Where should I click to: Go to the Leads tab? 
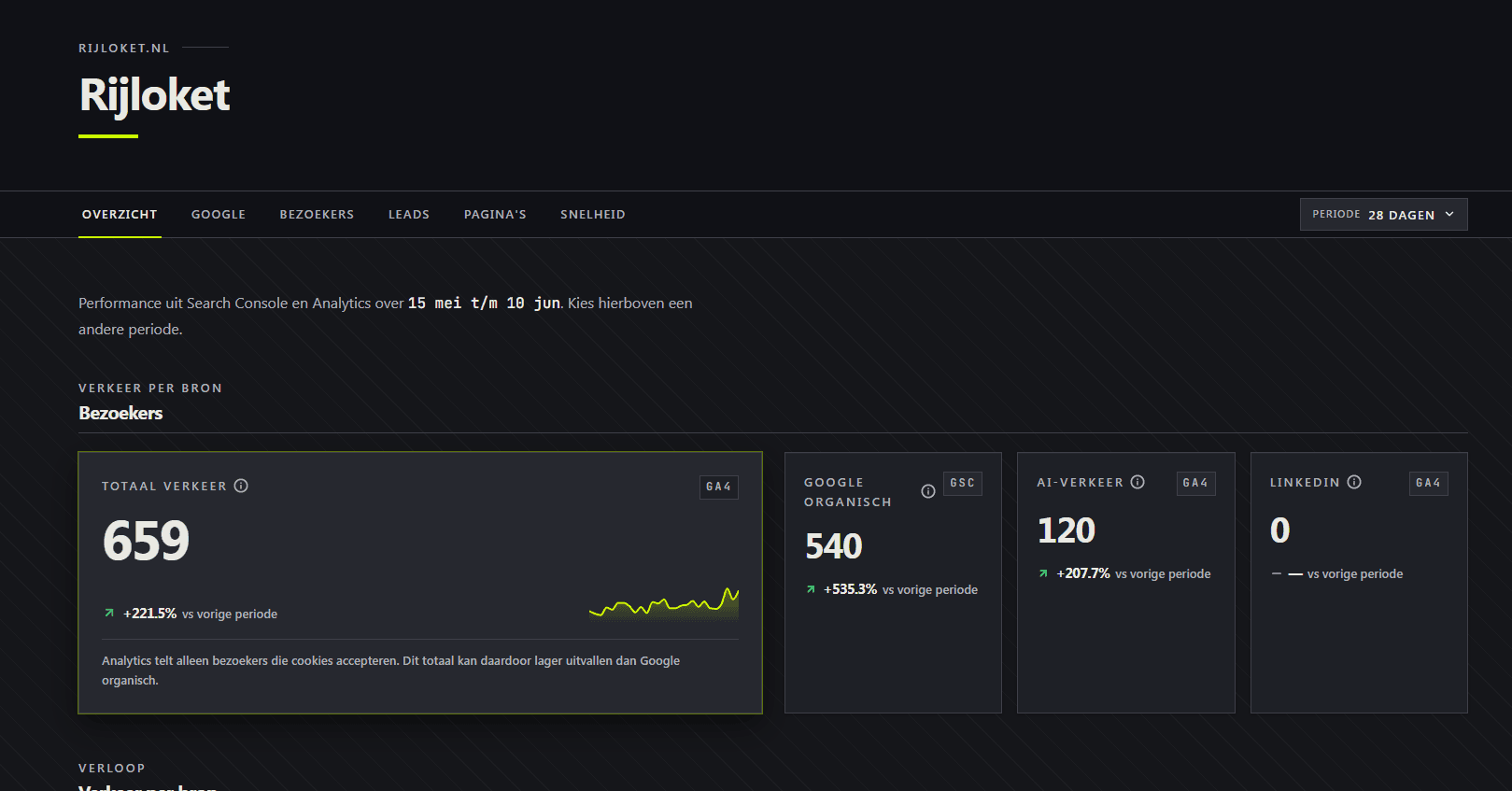(409, 214)
